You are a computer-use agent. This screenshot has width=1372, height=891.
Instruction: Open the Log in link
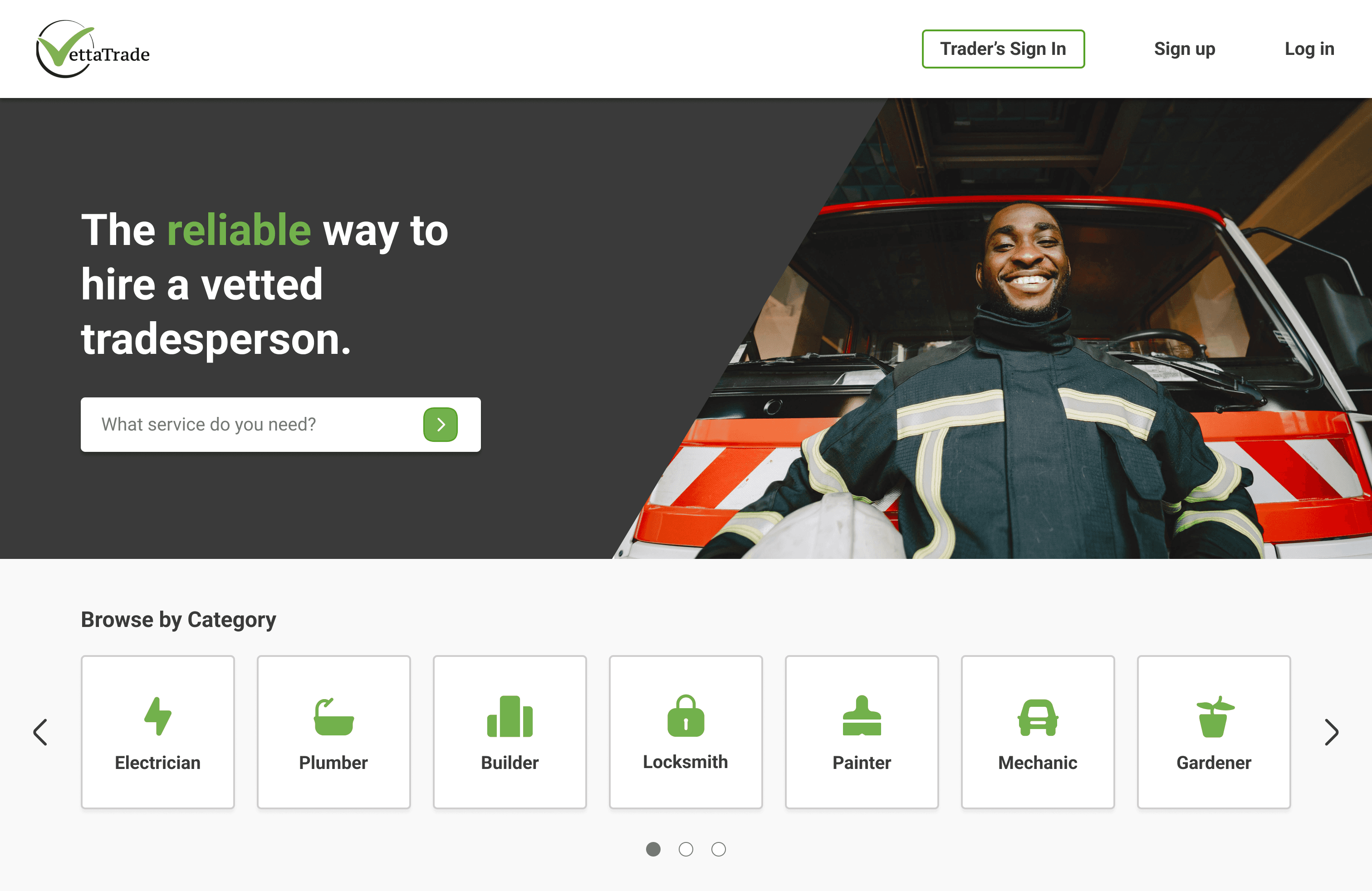coord(1309,49)
